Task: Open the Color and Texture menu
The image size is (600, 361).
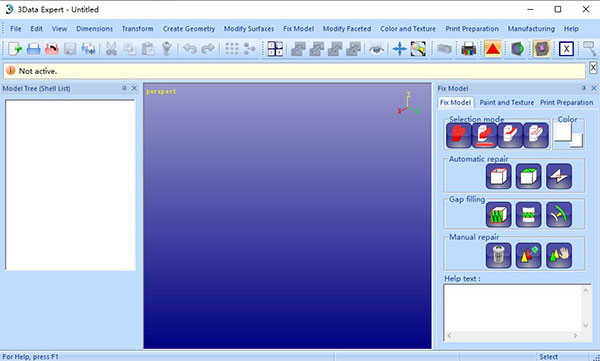Action: click(x=408, y=29)
